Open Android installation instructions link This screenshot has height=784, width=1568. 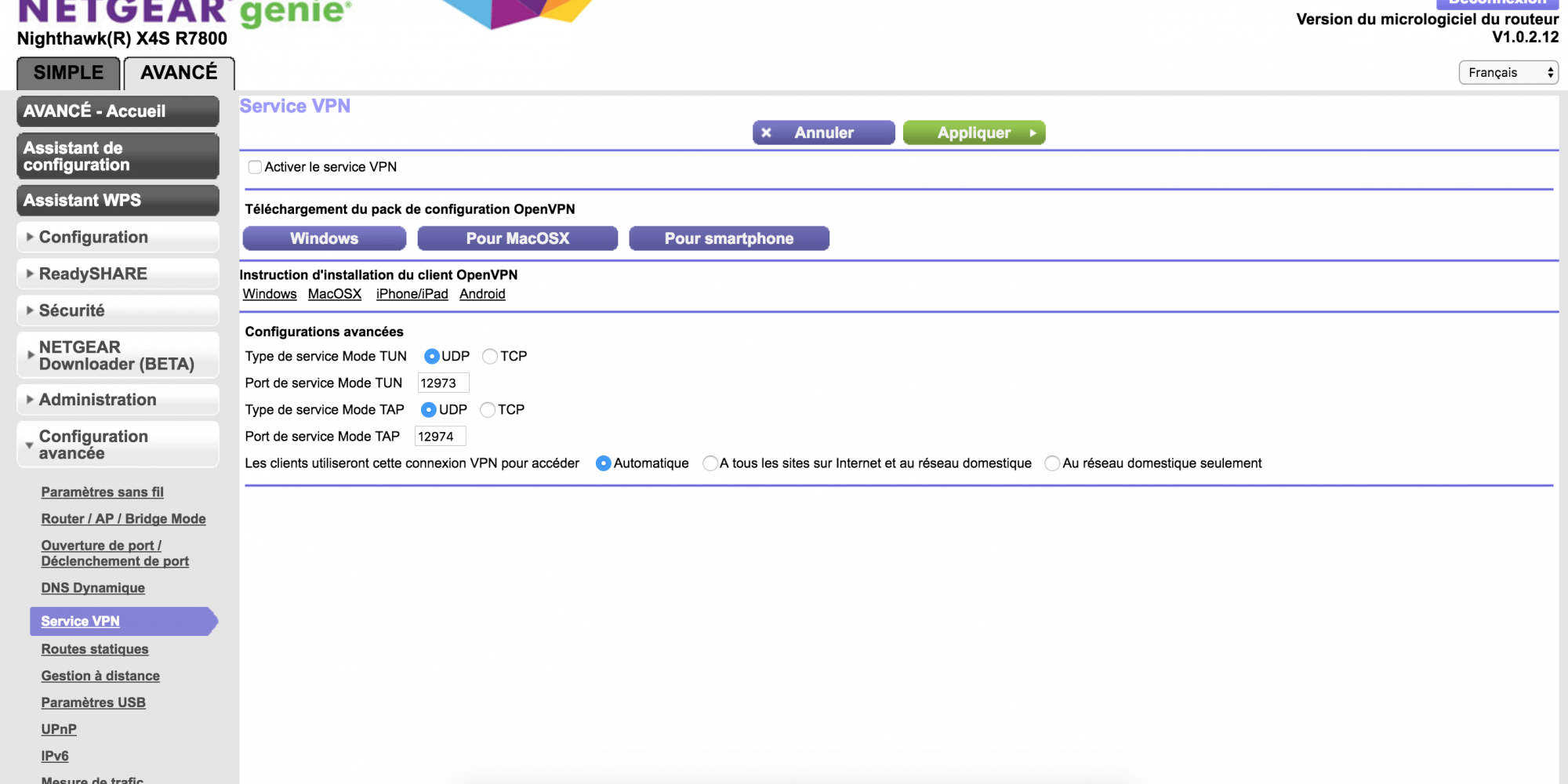482,294
